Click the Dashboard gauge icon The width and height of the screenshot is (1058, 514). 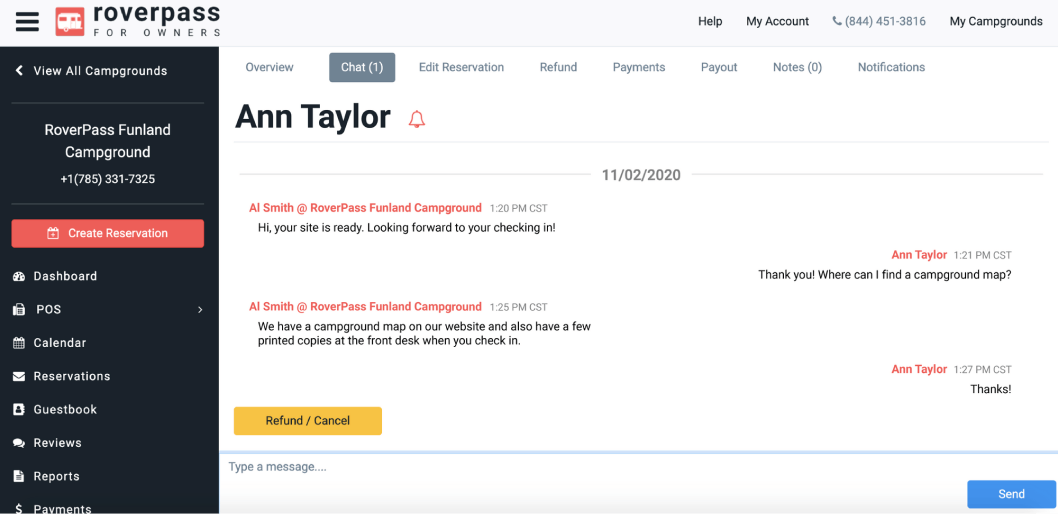[x=20, y=276]
